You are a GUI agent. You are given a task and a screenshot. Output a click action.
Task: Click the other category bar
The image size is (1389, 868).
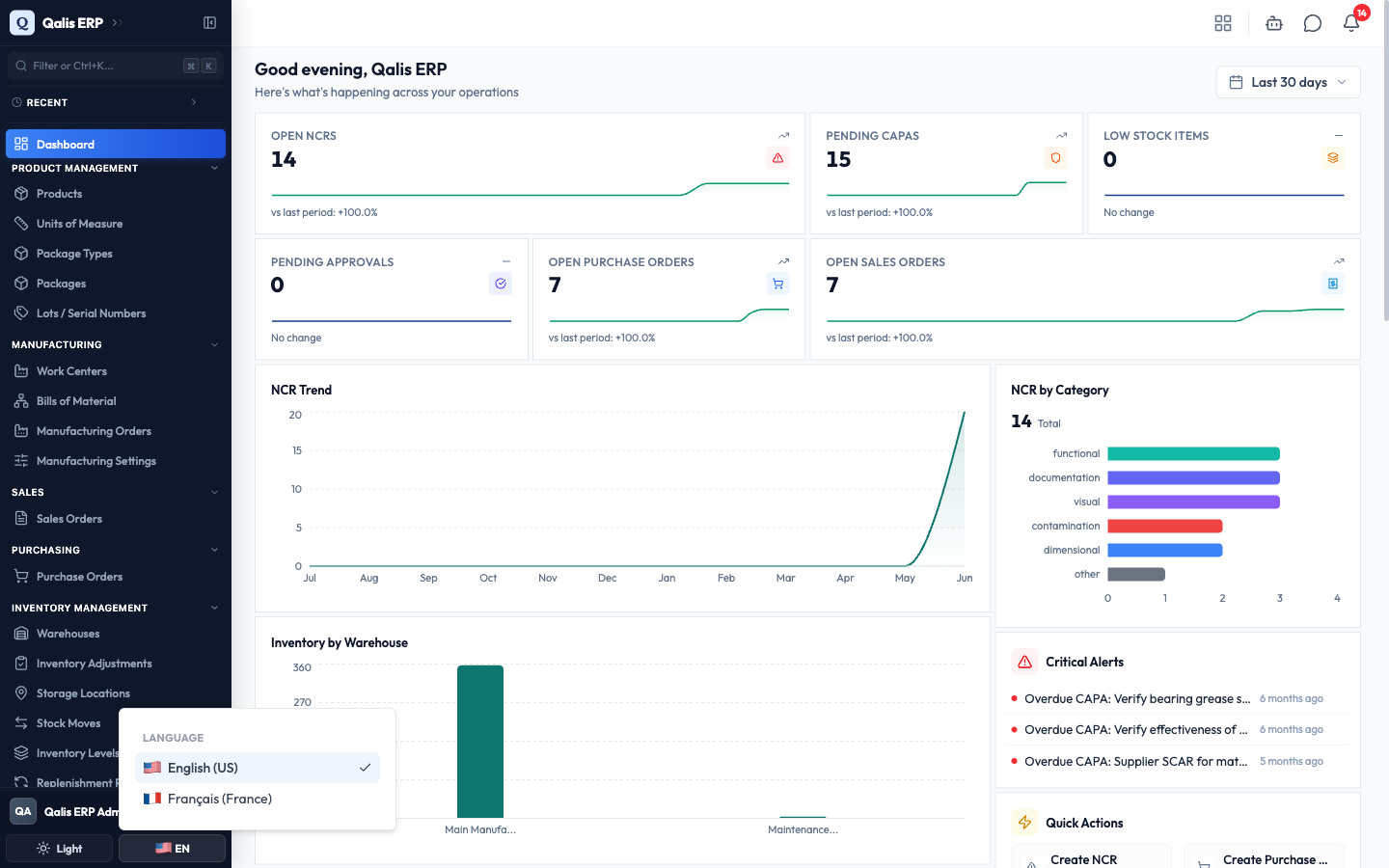click(1136, 574)
